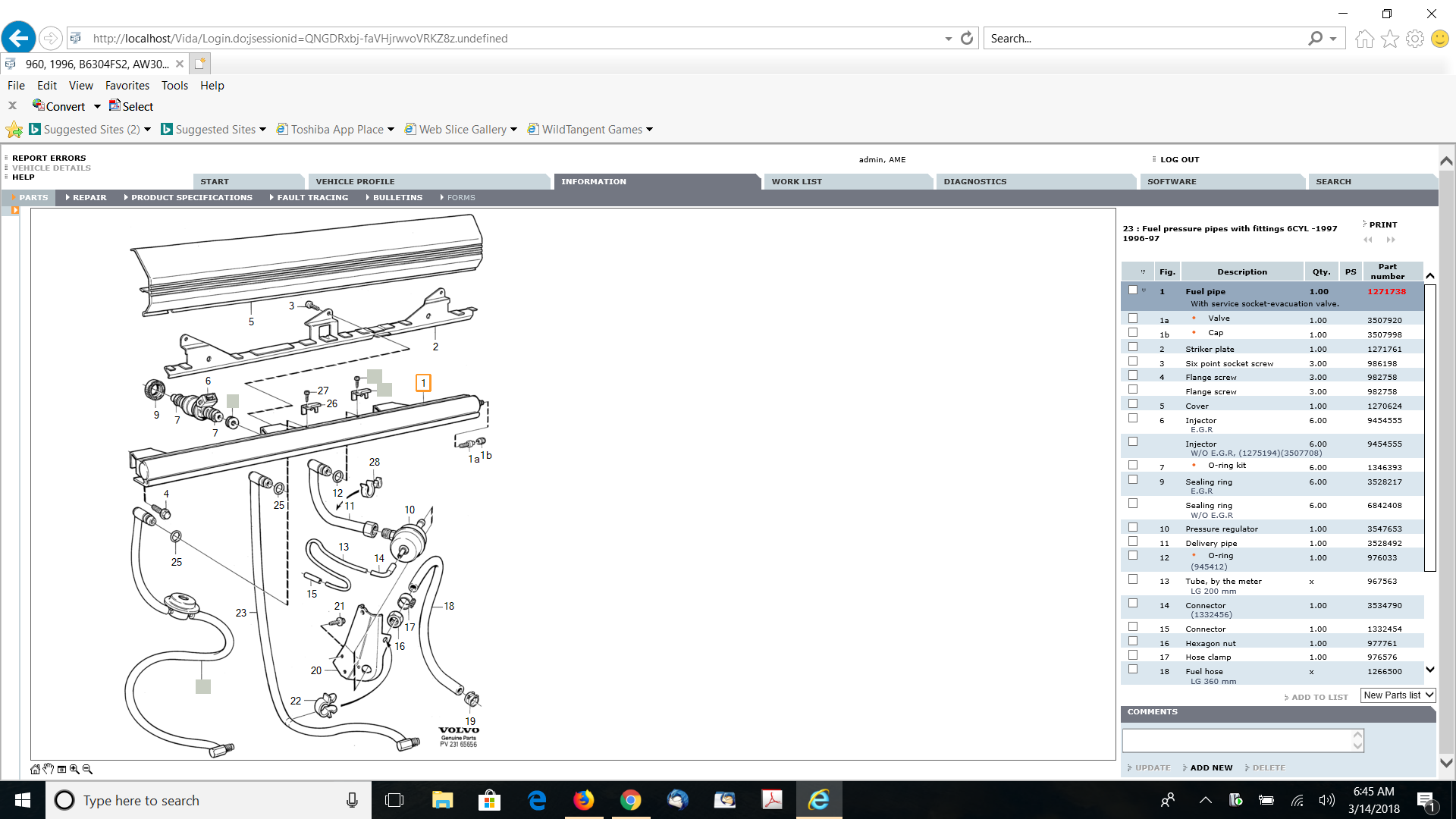The image size is (1456, 819).
Task: Open the Favorites menu
Action: pos(127,86)
